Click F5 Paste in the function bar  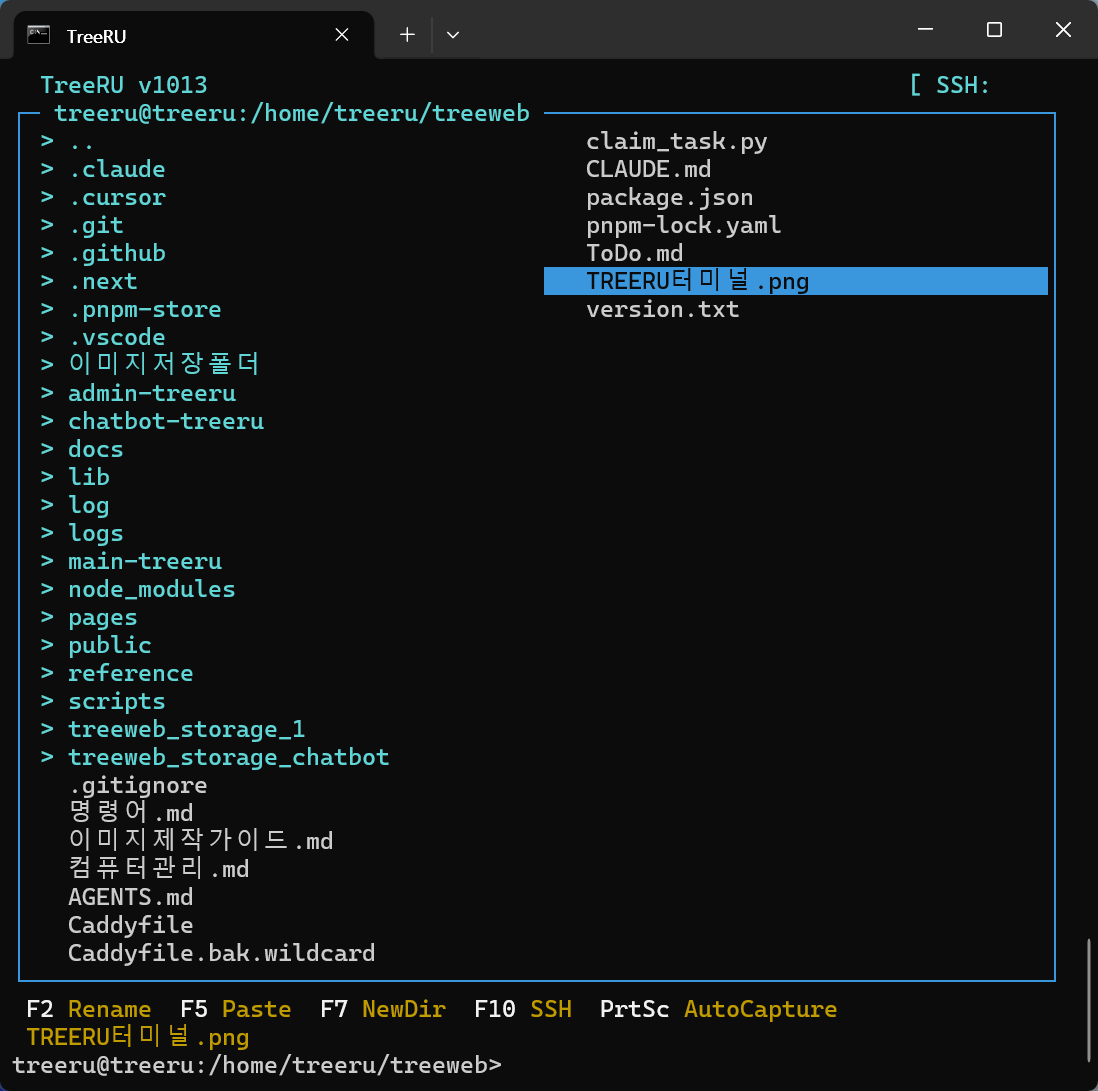236,1009
